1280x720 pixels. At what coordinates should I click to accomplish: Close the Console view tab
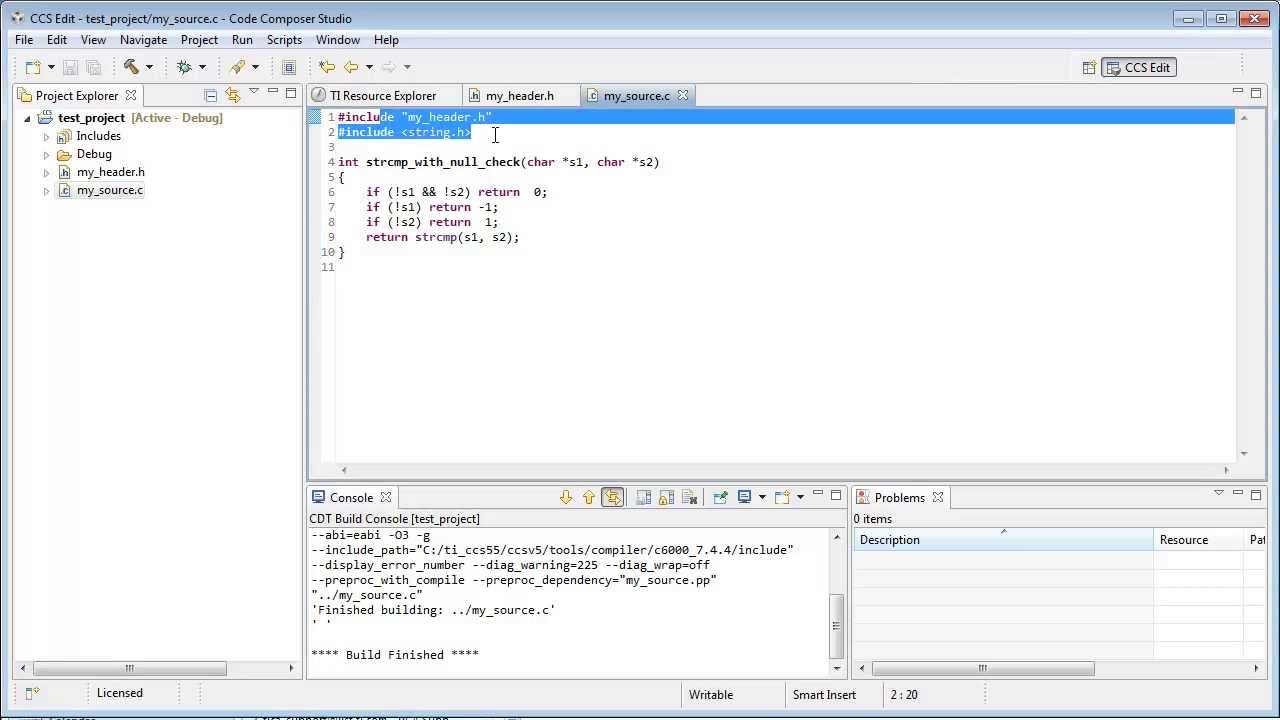tap(385, 497)
